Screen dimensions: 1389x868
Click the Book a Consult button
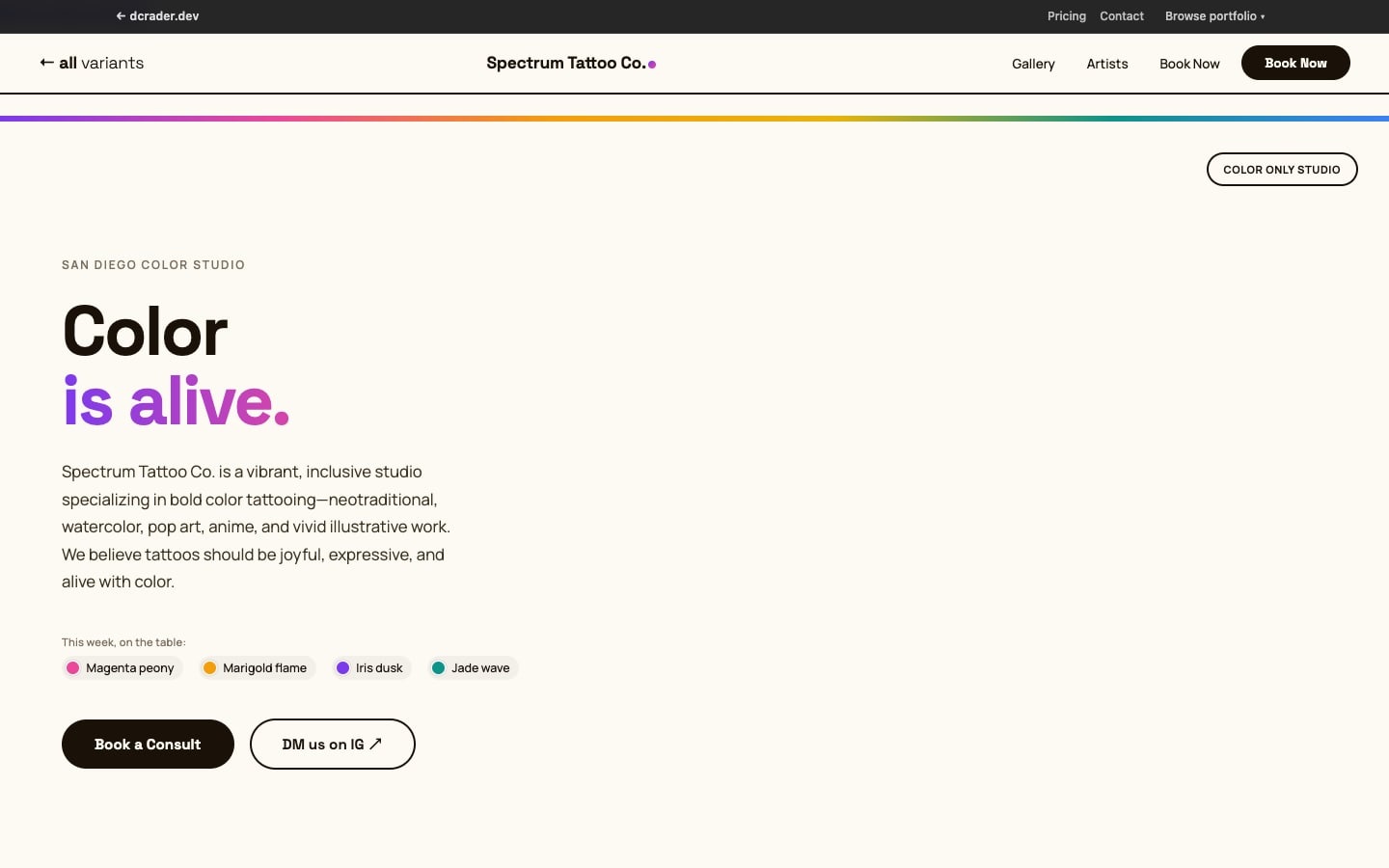tap(148, 744)
